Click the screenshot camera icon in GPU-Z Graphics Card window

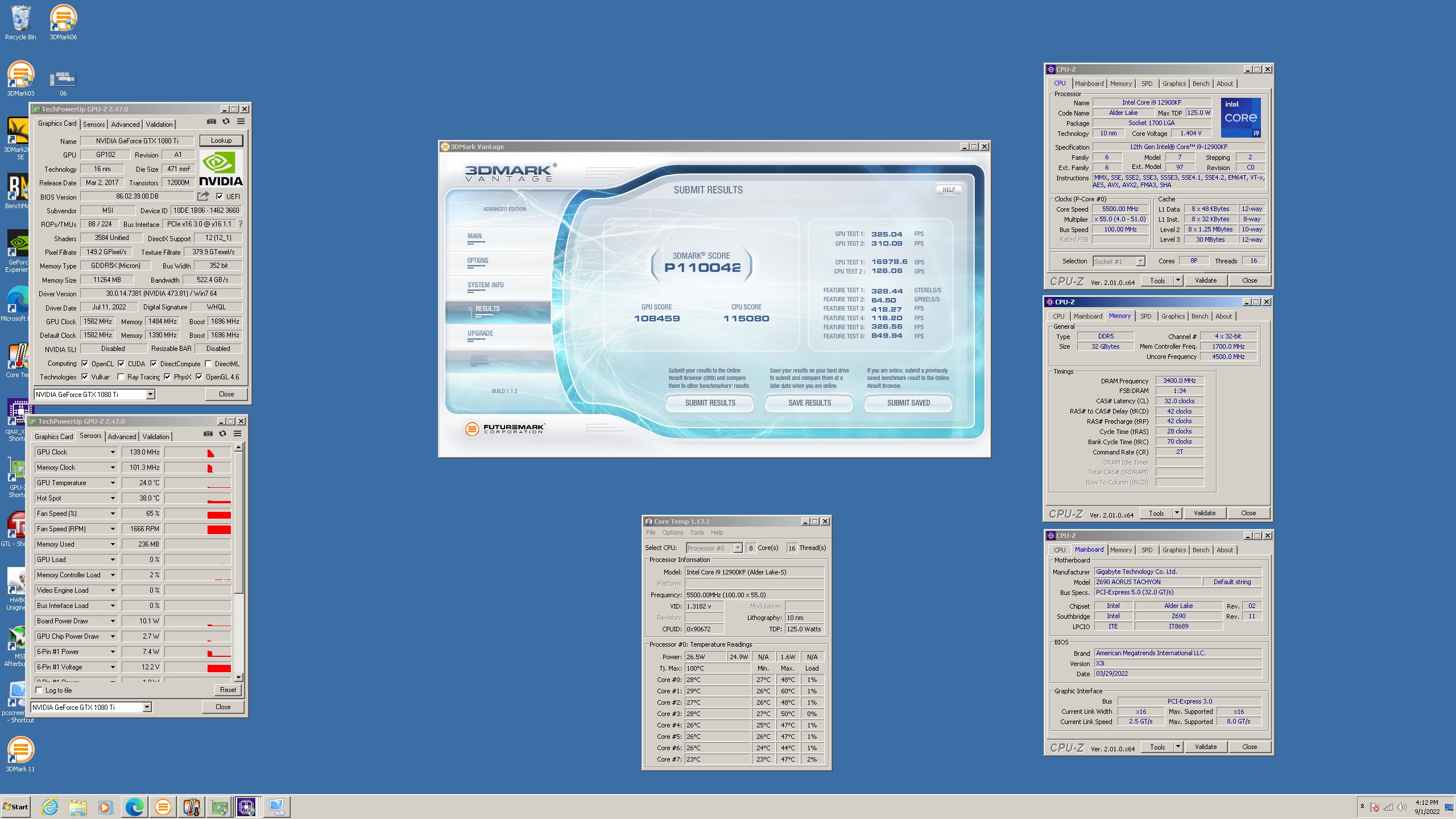212,121
